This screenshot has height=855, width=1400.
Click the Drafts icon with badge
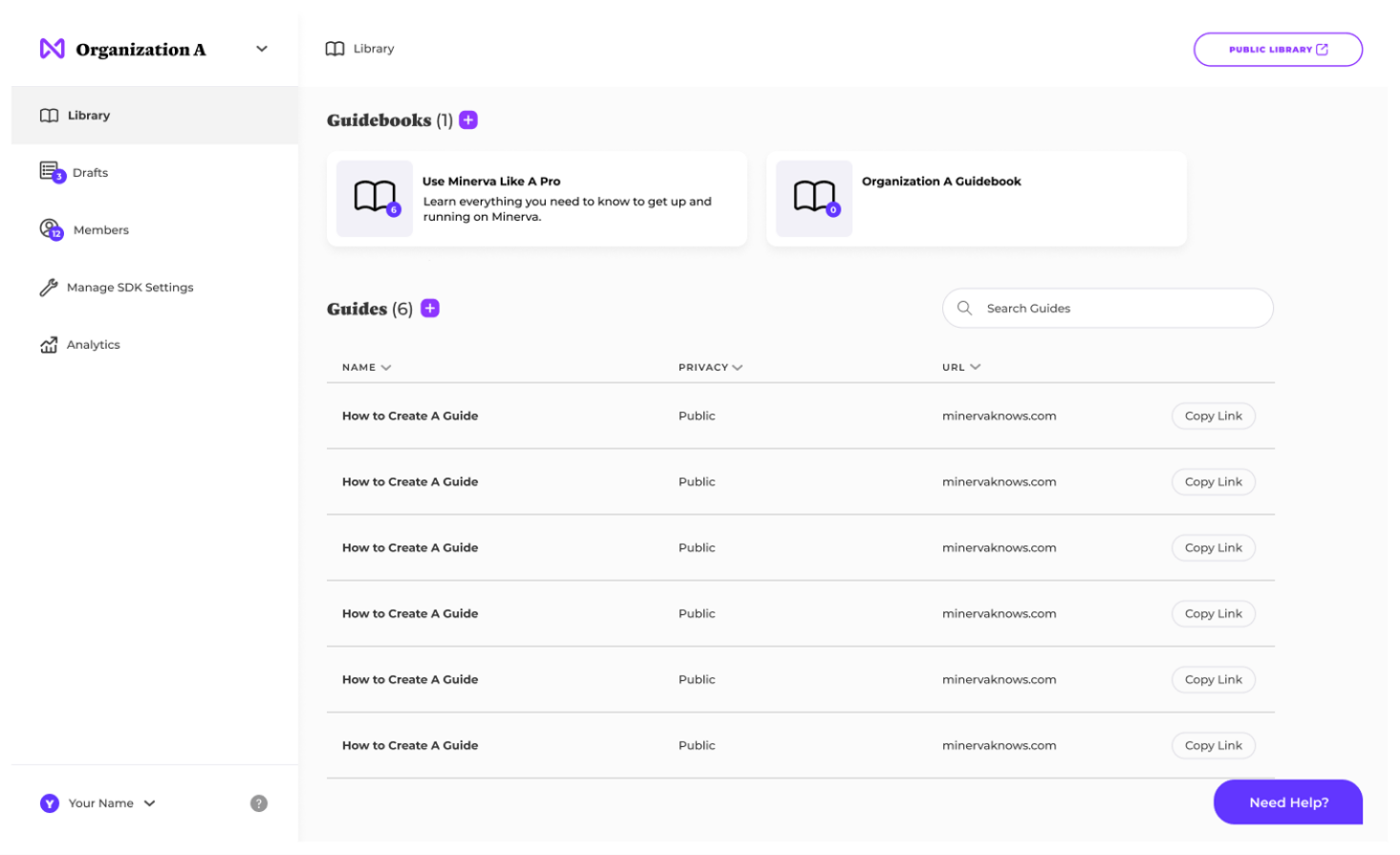click(x=52, y=172)
